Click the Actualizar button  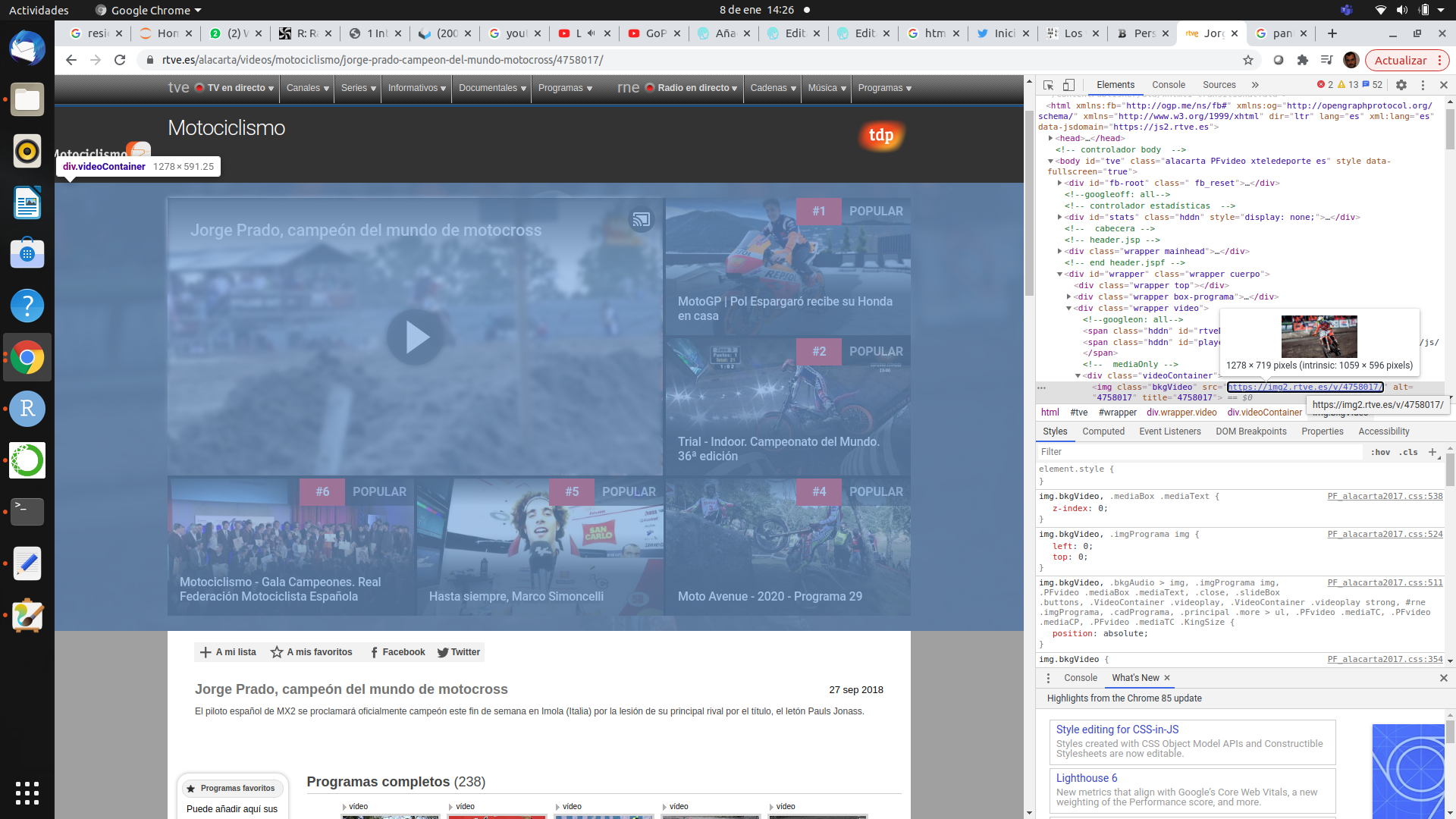[x=1407, y=60]
